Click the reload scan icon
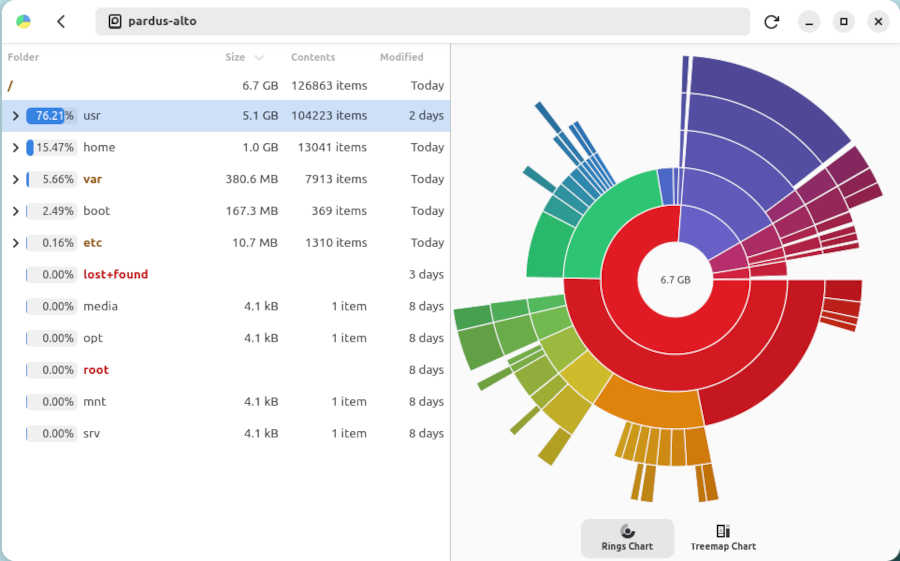 pos(771,21)
